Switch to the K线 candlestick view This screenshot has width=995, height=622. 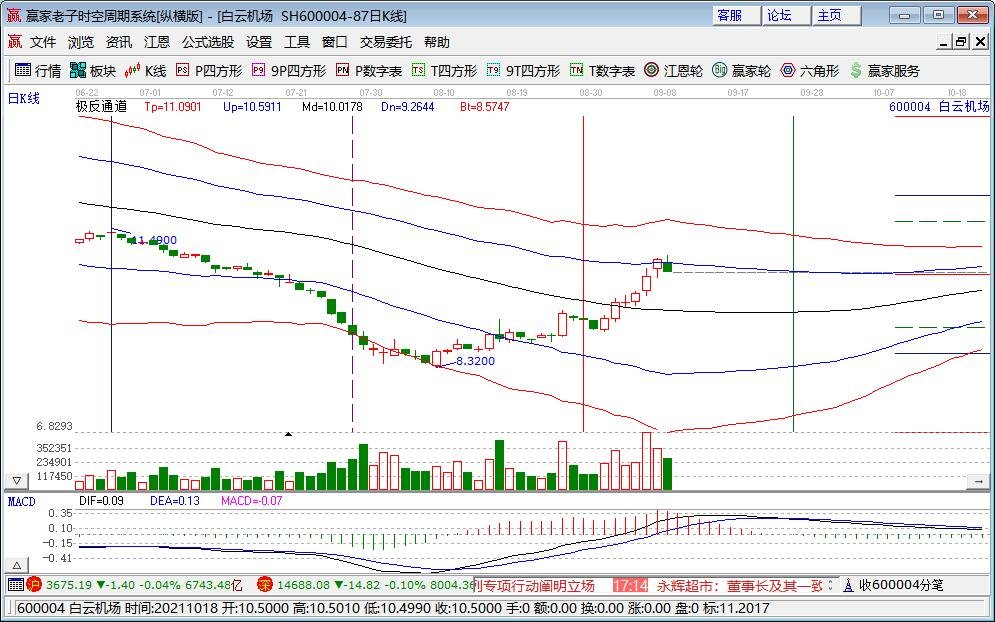(x=145, y=70)
